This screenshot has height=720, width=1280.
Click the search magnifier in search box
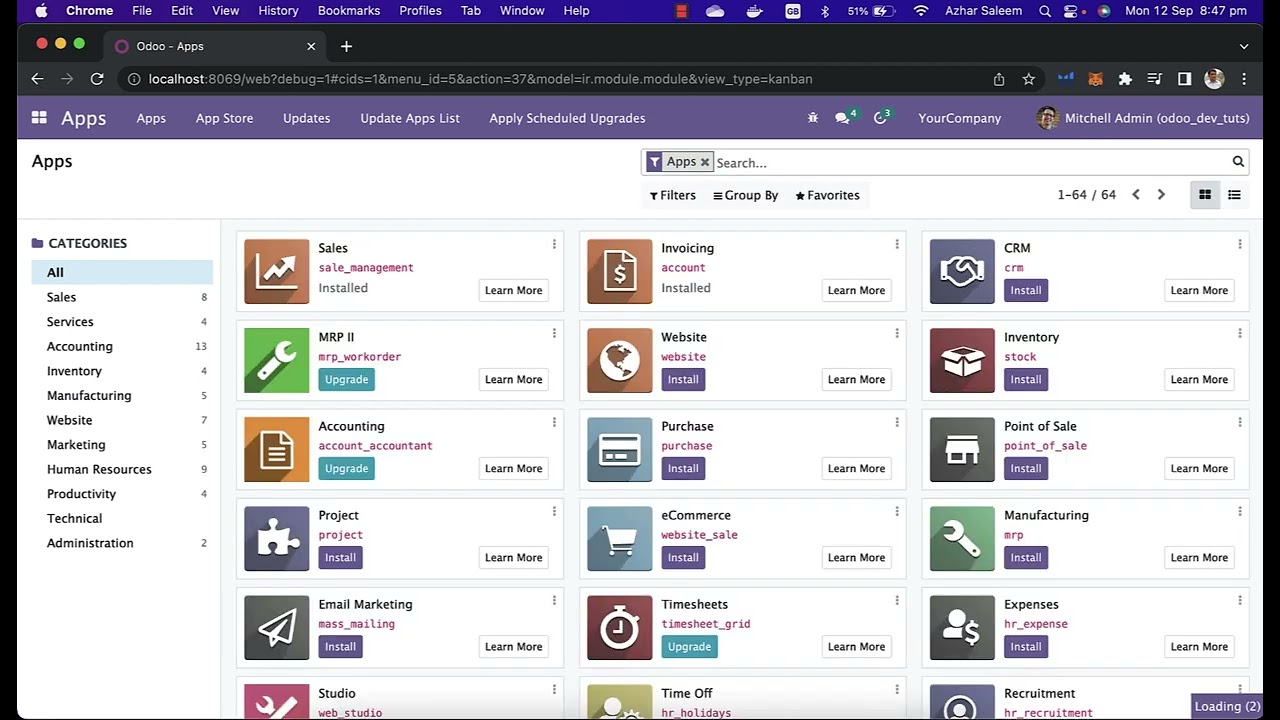click(x=1238, y=162)
